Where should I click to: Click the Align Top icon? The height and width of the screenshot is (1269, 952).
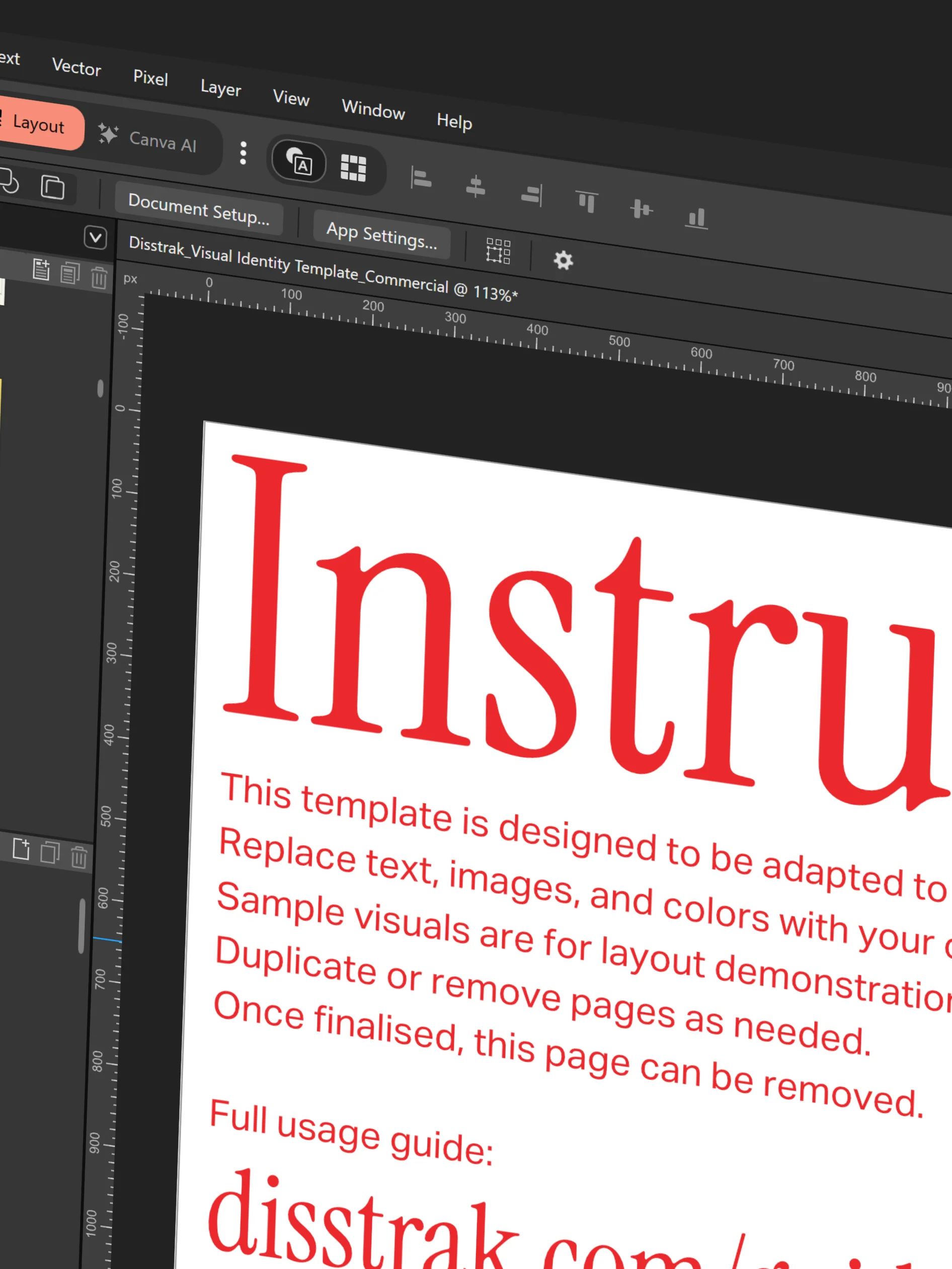pos(587,202)
